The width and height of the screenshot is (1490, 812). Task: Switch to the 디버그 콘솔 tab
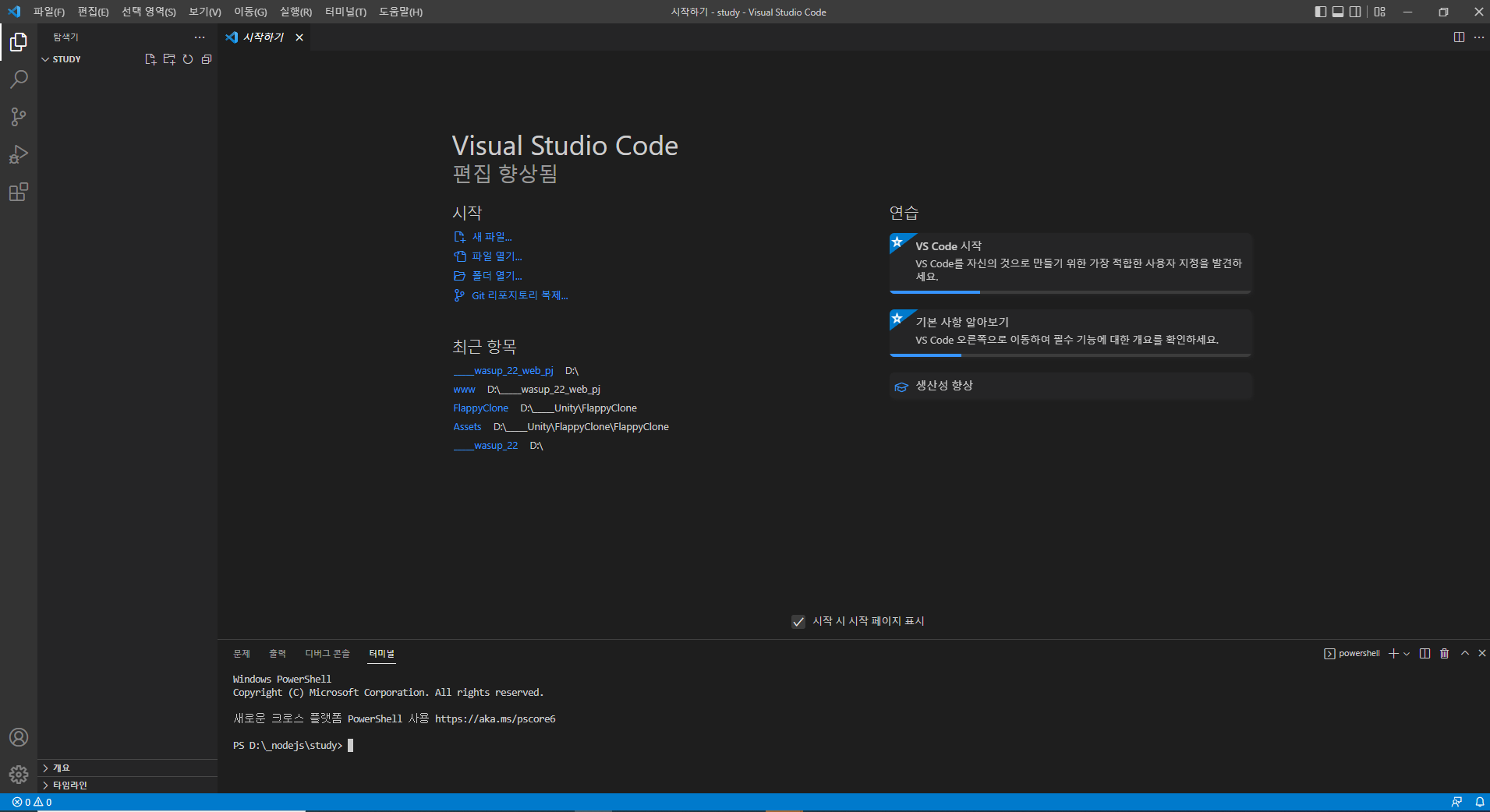(327, 654)
